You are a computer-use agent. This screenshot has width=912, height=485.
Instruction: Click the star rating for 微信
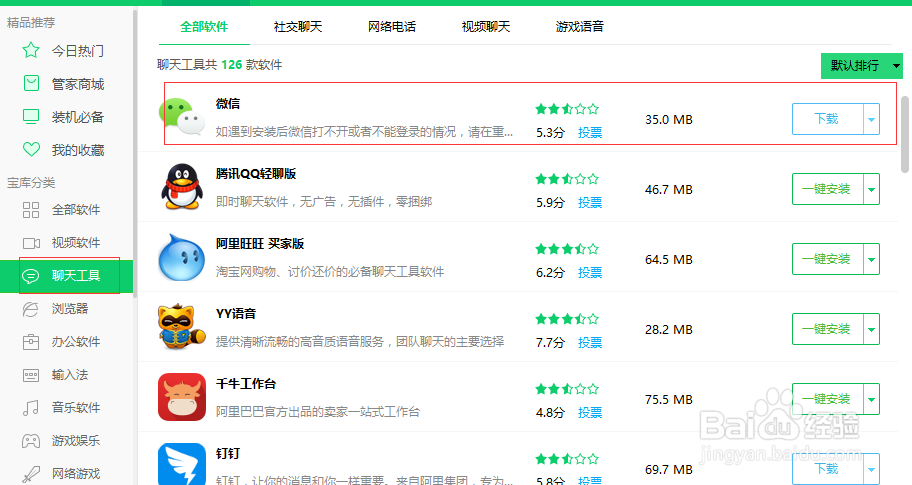click(567, 109)
